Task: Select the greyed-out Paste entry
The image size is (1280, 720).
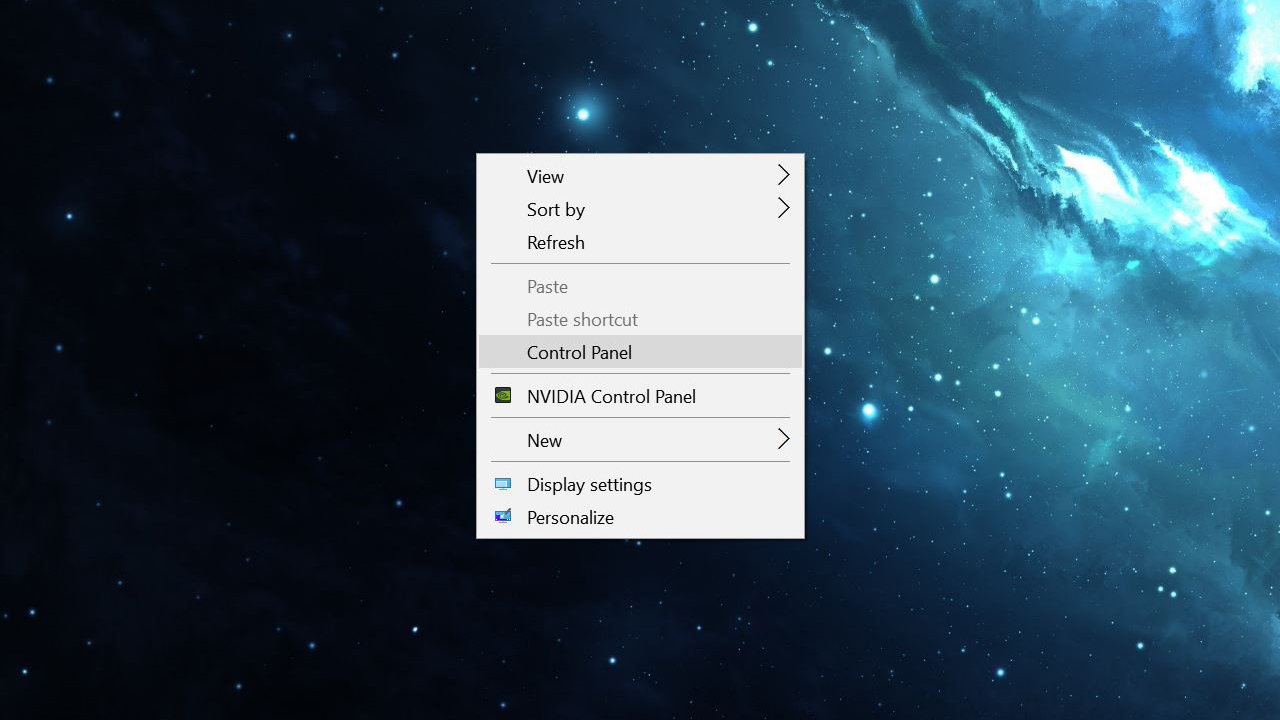Action: 640,286
